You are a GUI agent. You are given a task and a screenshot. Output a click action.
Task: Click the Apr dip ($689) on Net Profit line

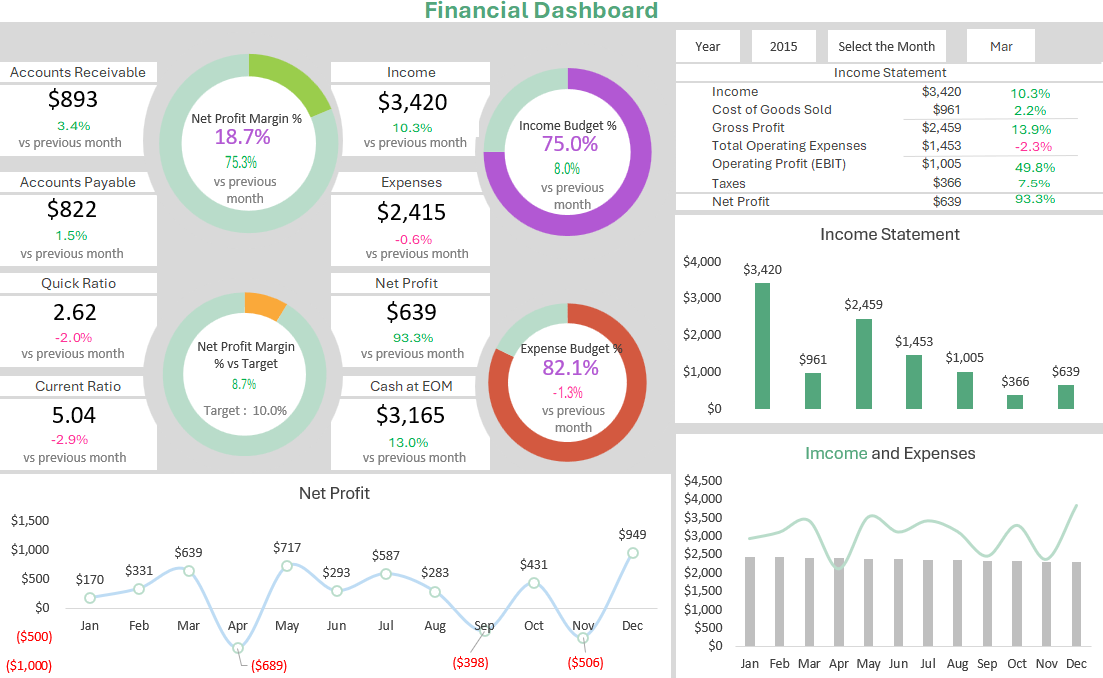[237, 648]
